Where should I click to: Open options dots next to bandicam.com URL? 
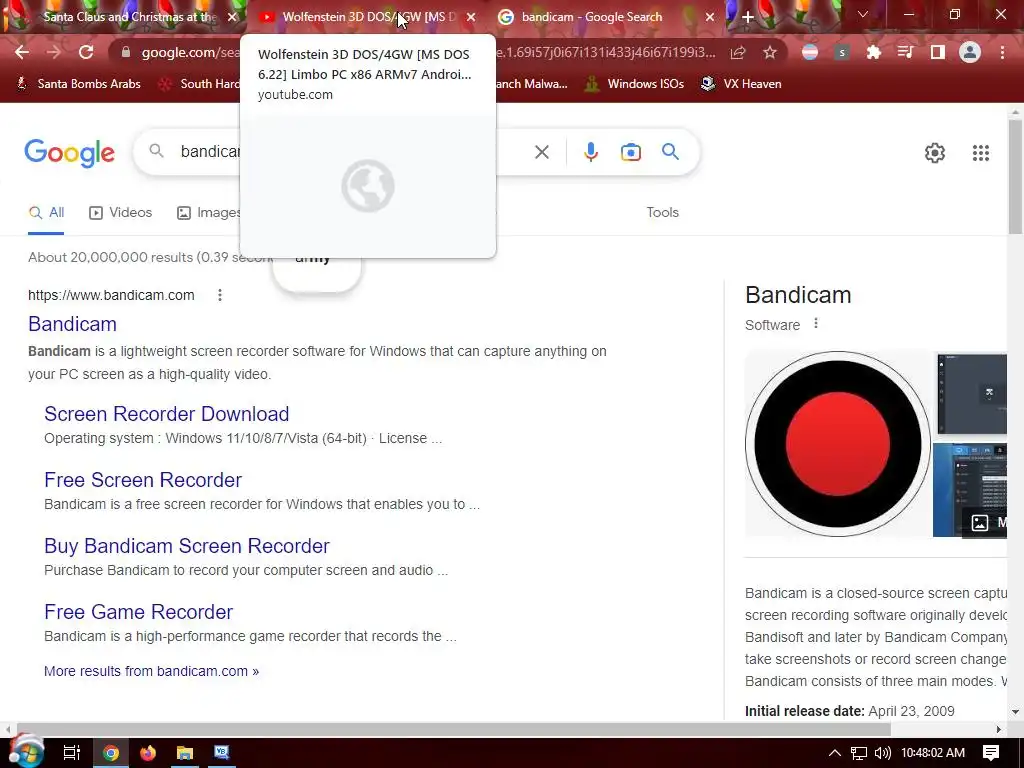[x=220, y=295]
